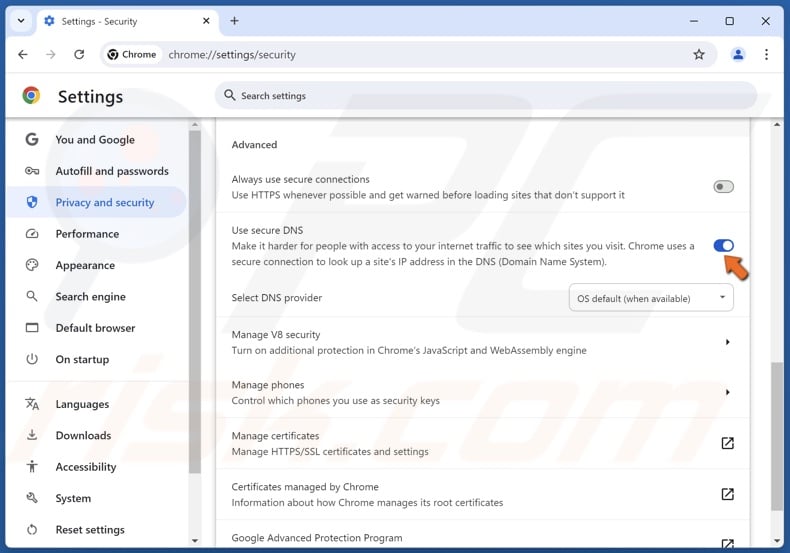Select the Settings - Security tab
Viewport: 790px width, 553px height.
coord(127,21)
